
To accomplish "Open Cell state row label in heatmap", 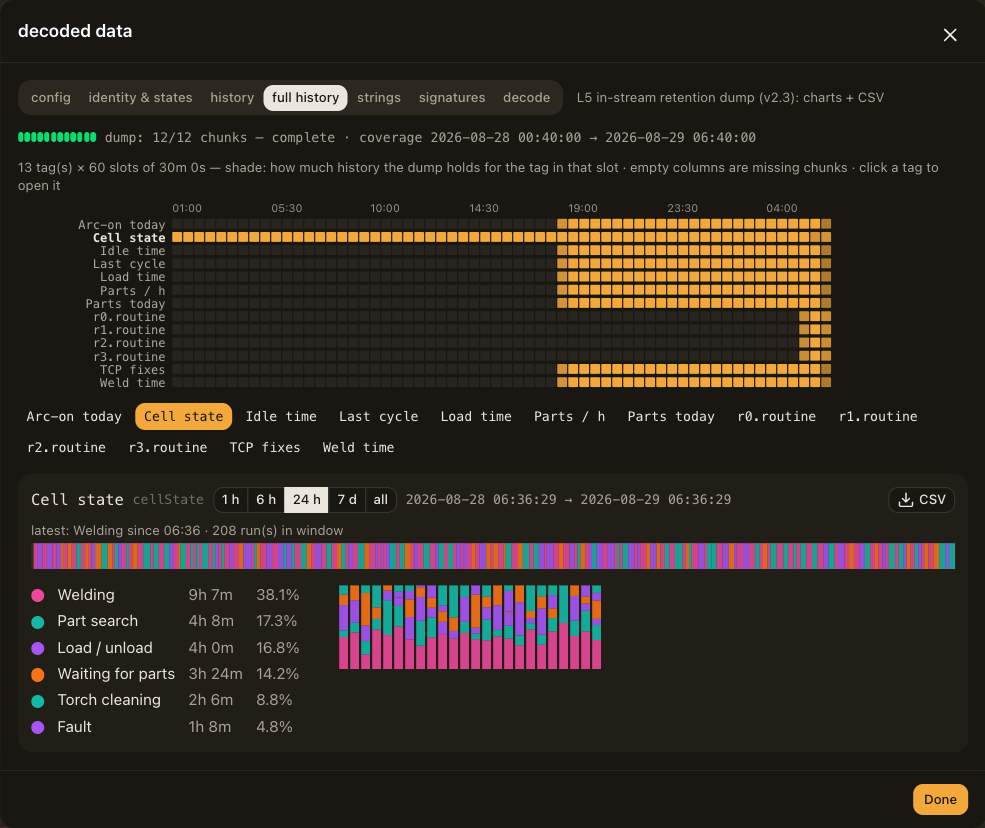I will 129,237.
